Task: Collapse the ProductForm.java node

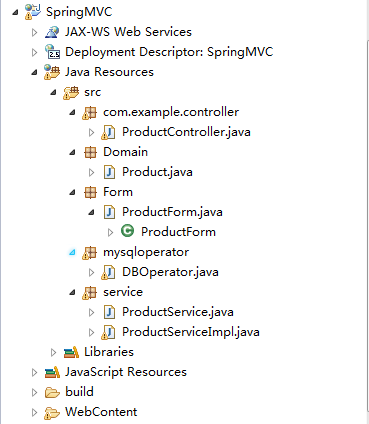Action: (x=91, y=213)
